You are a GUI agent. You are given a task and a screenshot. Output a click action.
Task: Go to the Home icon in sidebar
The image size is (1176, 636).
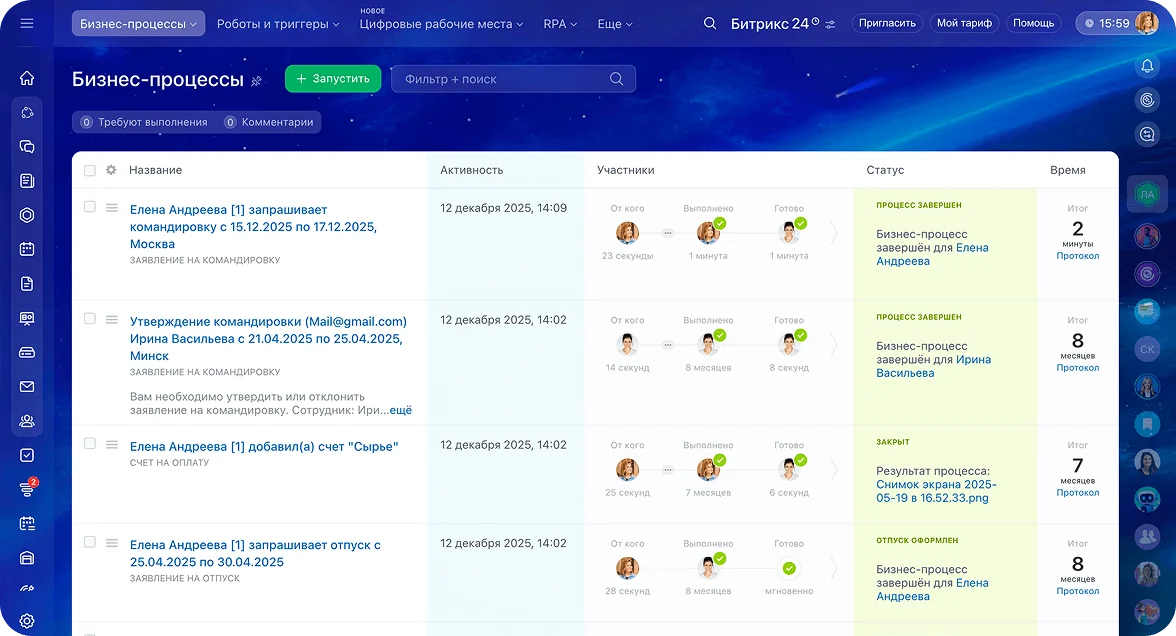coord(27,78)
